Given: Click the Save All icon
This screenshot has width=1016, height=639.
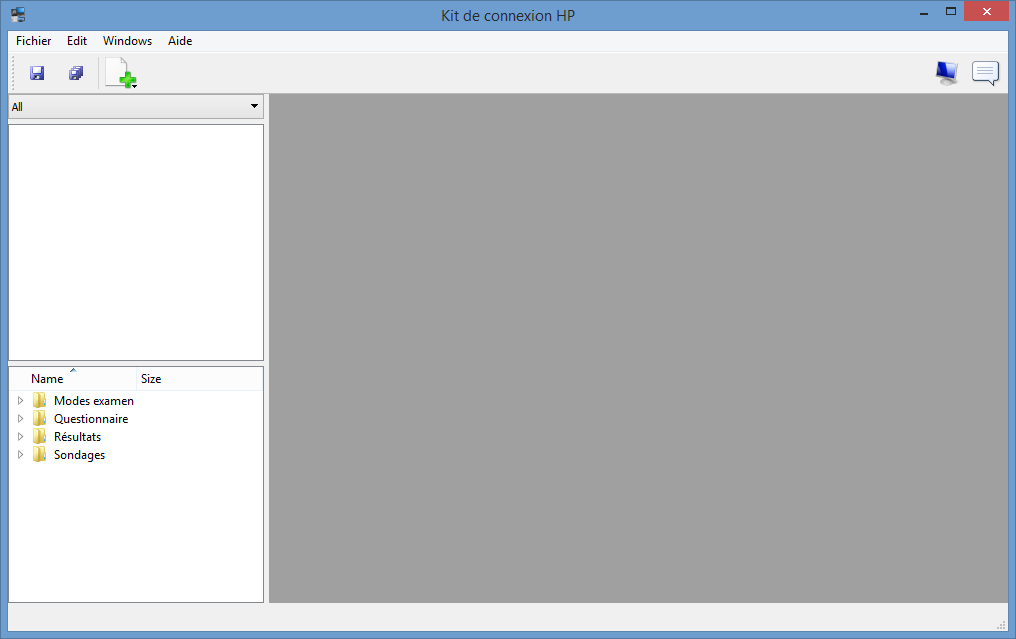Looking at the screenshot, I should [x=76, y=73].
